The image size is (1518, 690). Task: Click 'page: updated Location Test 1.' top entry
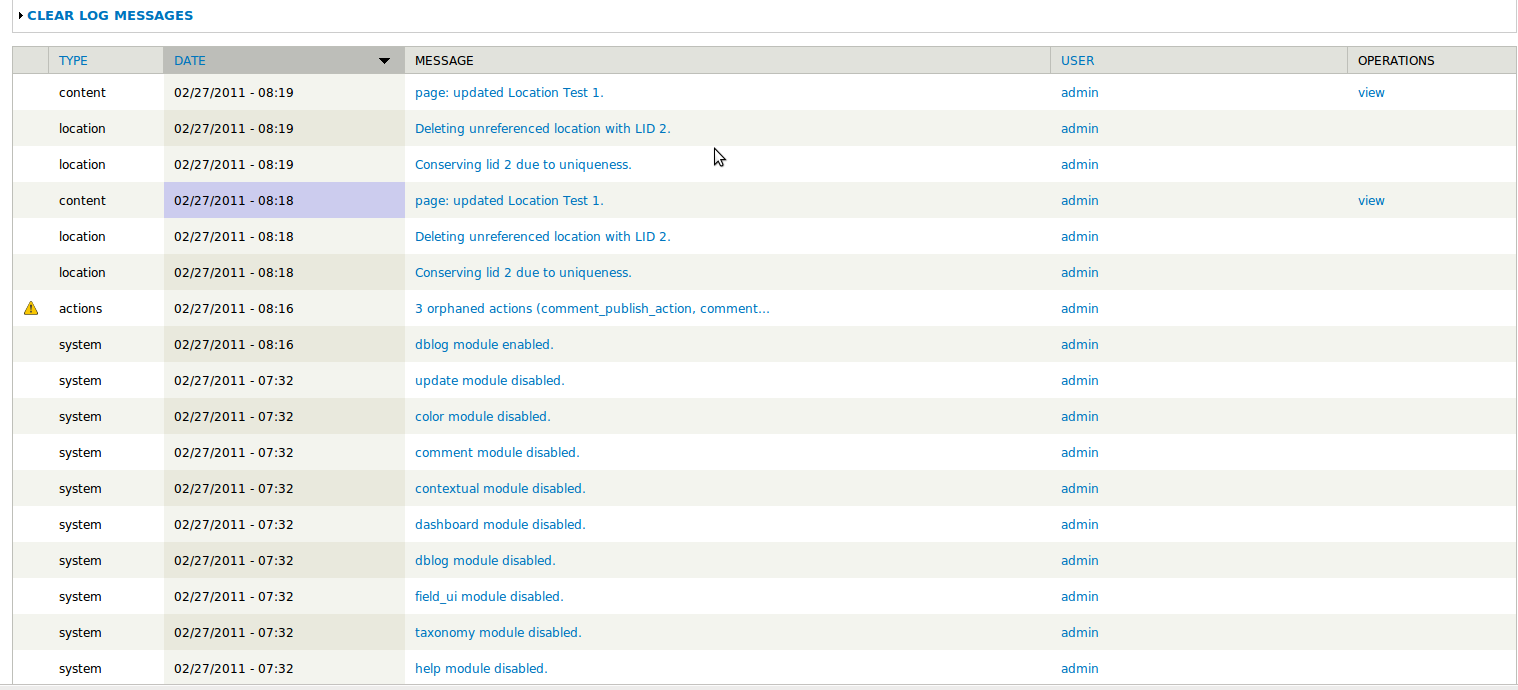pos(509,92)
